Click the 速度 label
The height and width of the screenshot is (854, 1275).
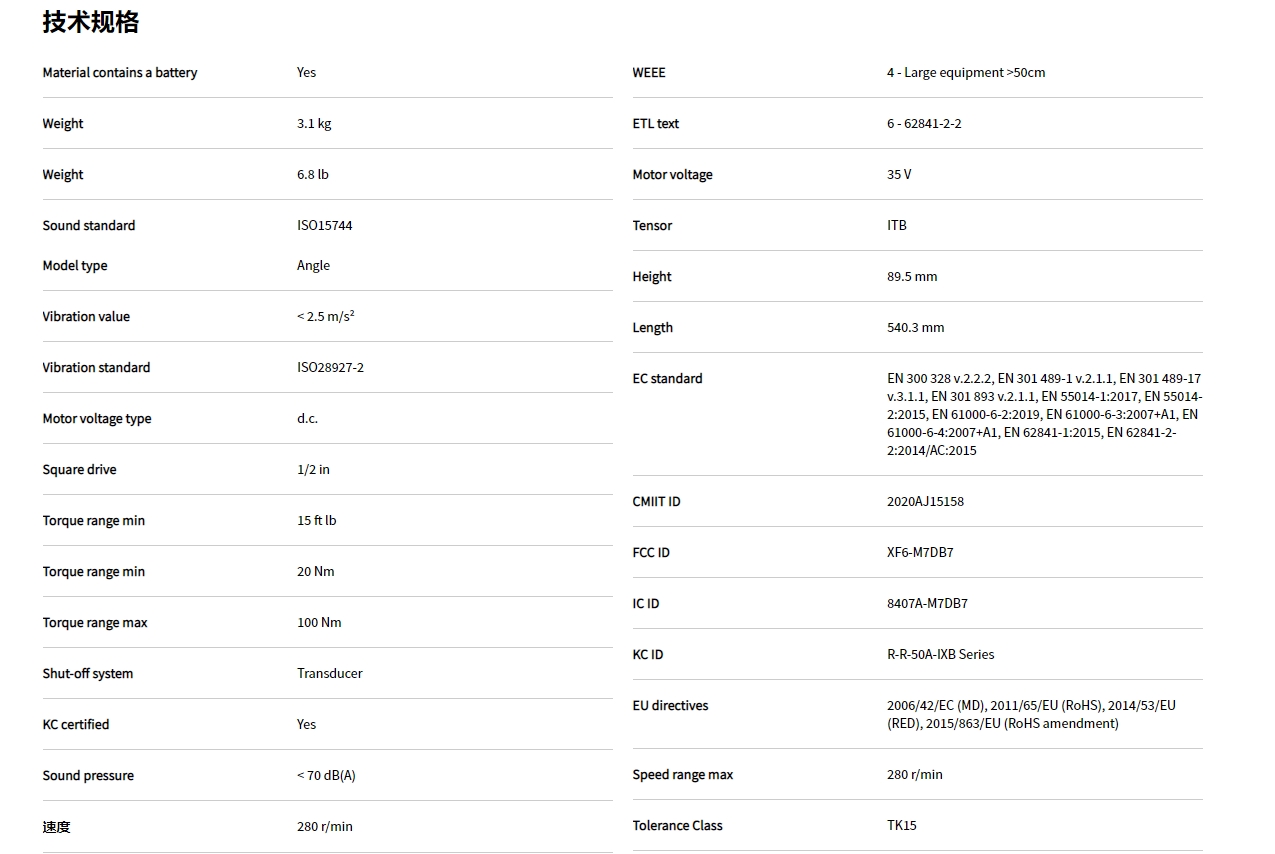coord(57,827)
